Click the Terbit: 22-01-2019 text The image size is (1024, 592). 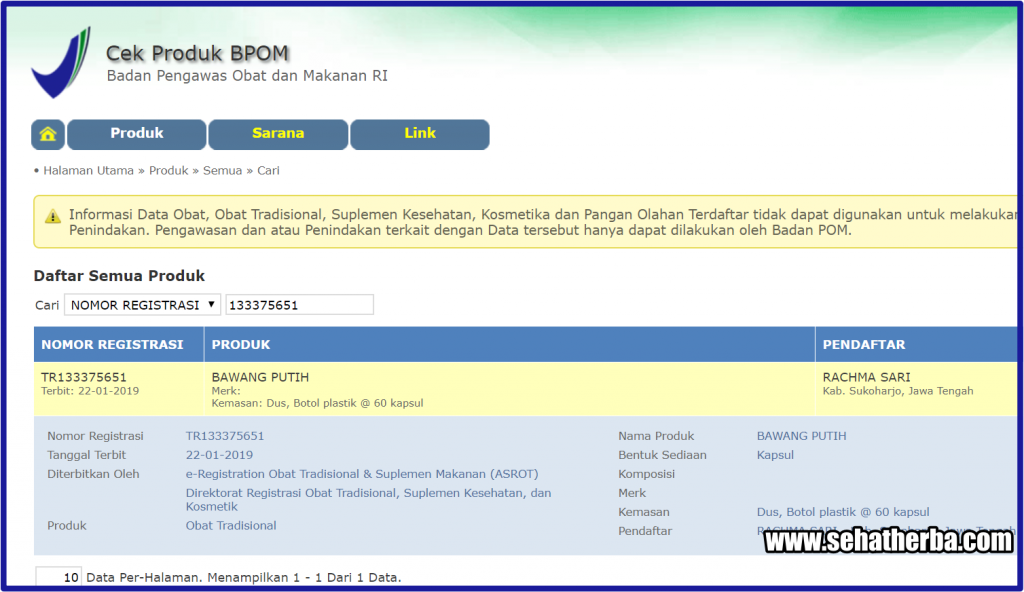point(90,391)
